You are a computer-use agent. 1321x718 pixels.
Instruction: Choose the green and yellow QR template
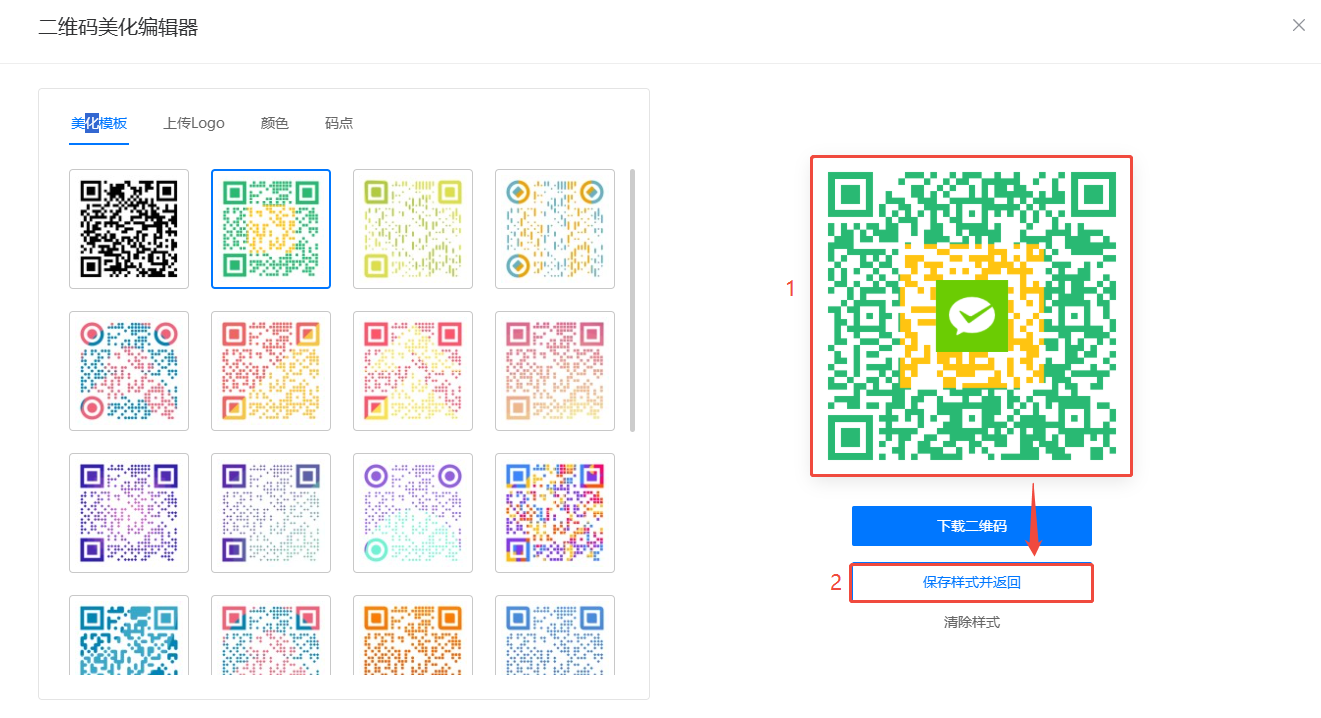[271, 229]
